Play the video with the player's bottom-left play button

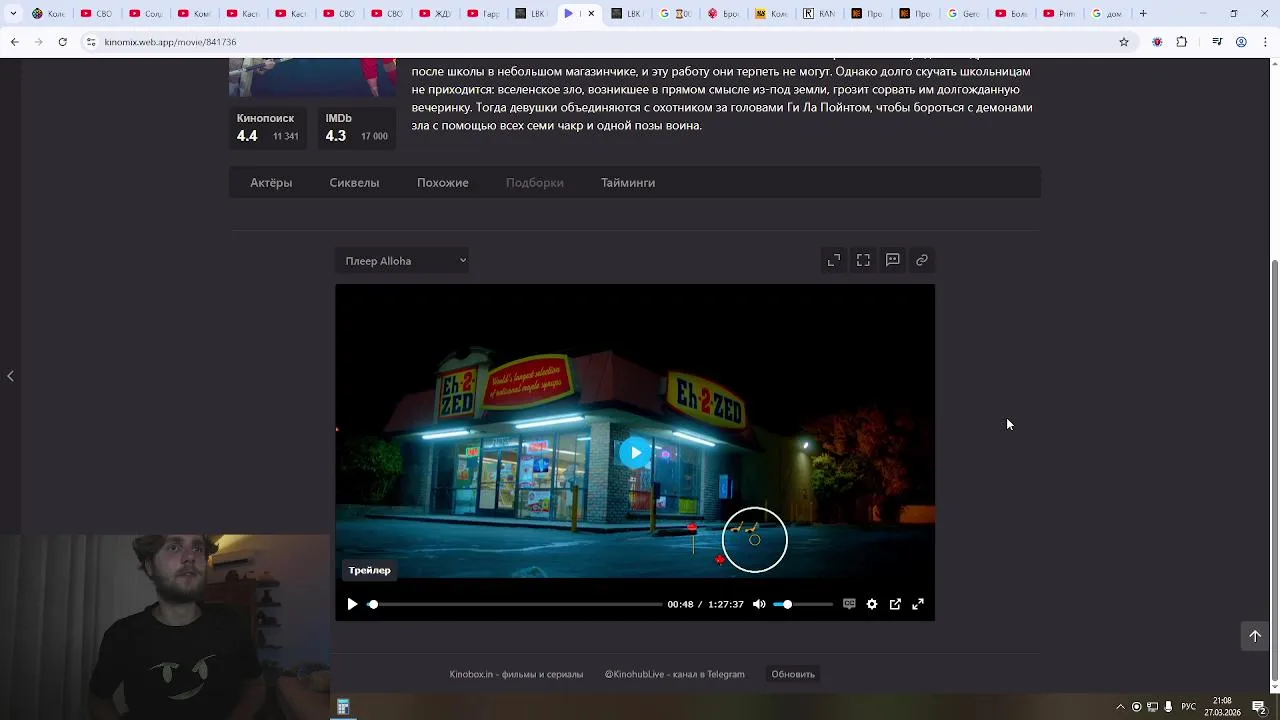point(352,604)
